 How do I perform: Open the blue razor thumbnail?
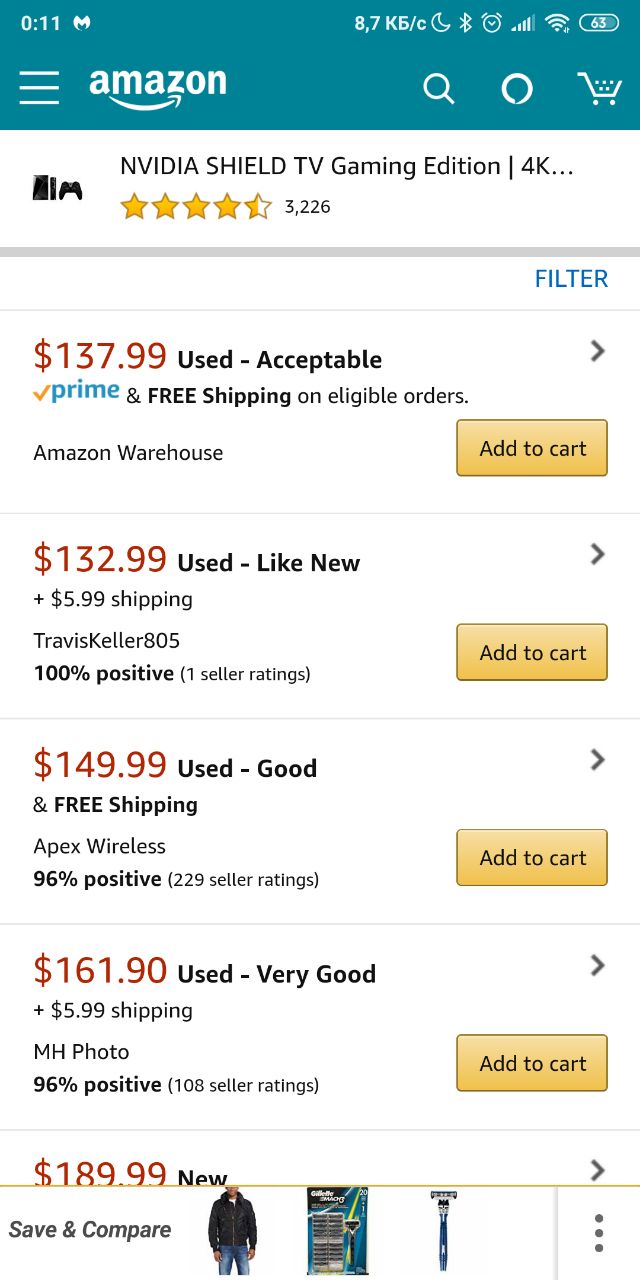coord(442,1231)
